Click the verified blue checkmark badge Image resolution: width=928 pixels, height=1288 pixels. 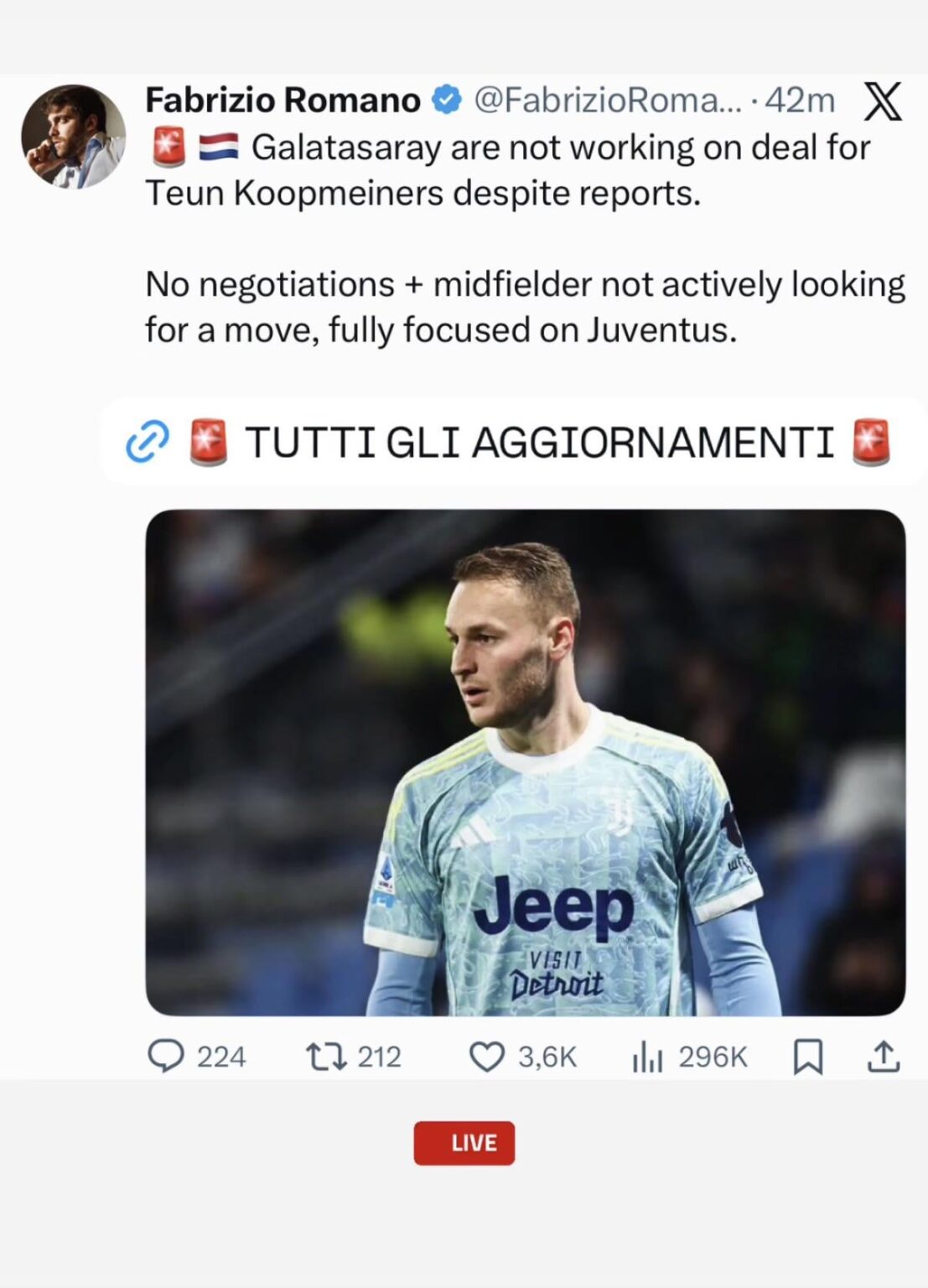point(445,99)
